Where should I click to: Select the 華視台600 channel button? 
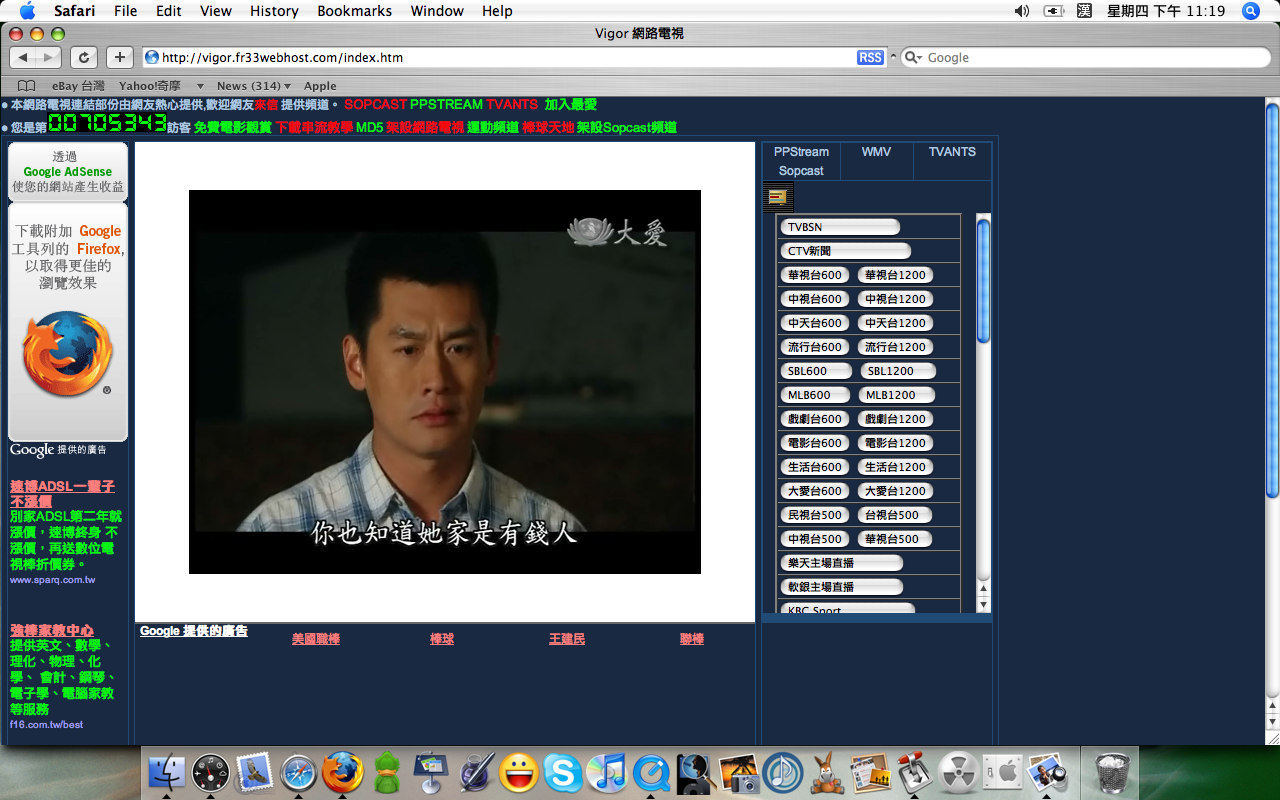[x=815, y=275]
